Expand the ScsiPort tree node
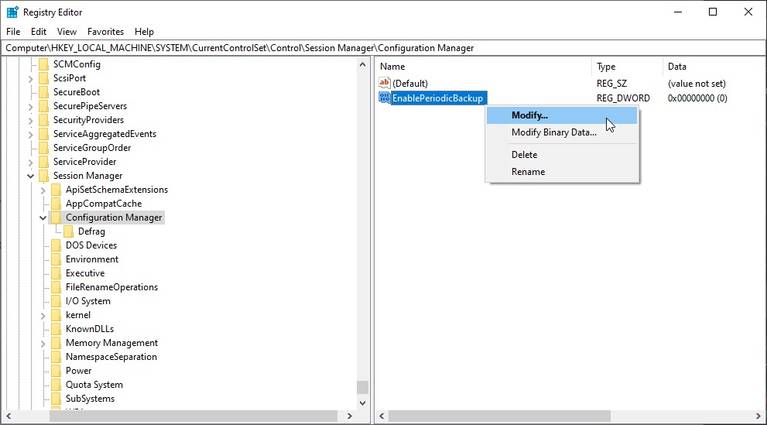767x425 pixels. click(30, 79)
